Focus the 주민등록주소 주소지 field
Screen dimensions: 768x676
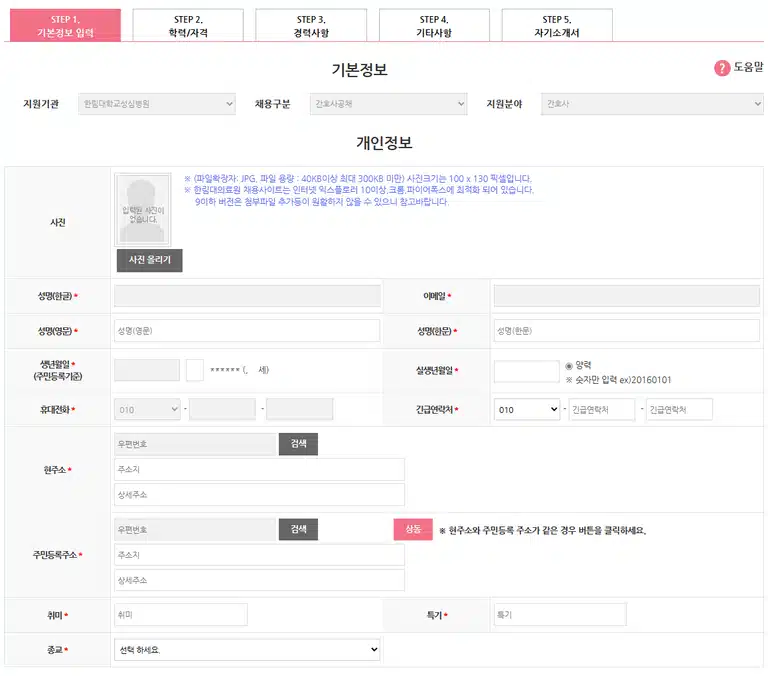point(260,555)
